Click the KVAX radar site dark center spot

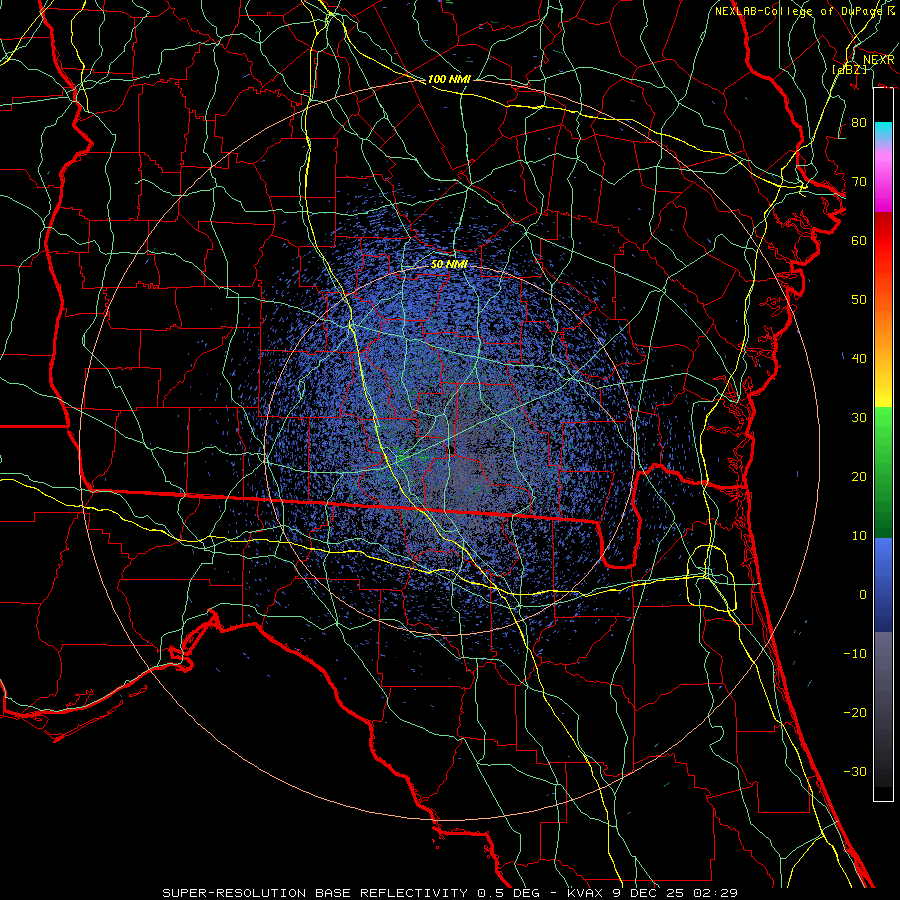click(x=453, y=449)
